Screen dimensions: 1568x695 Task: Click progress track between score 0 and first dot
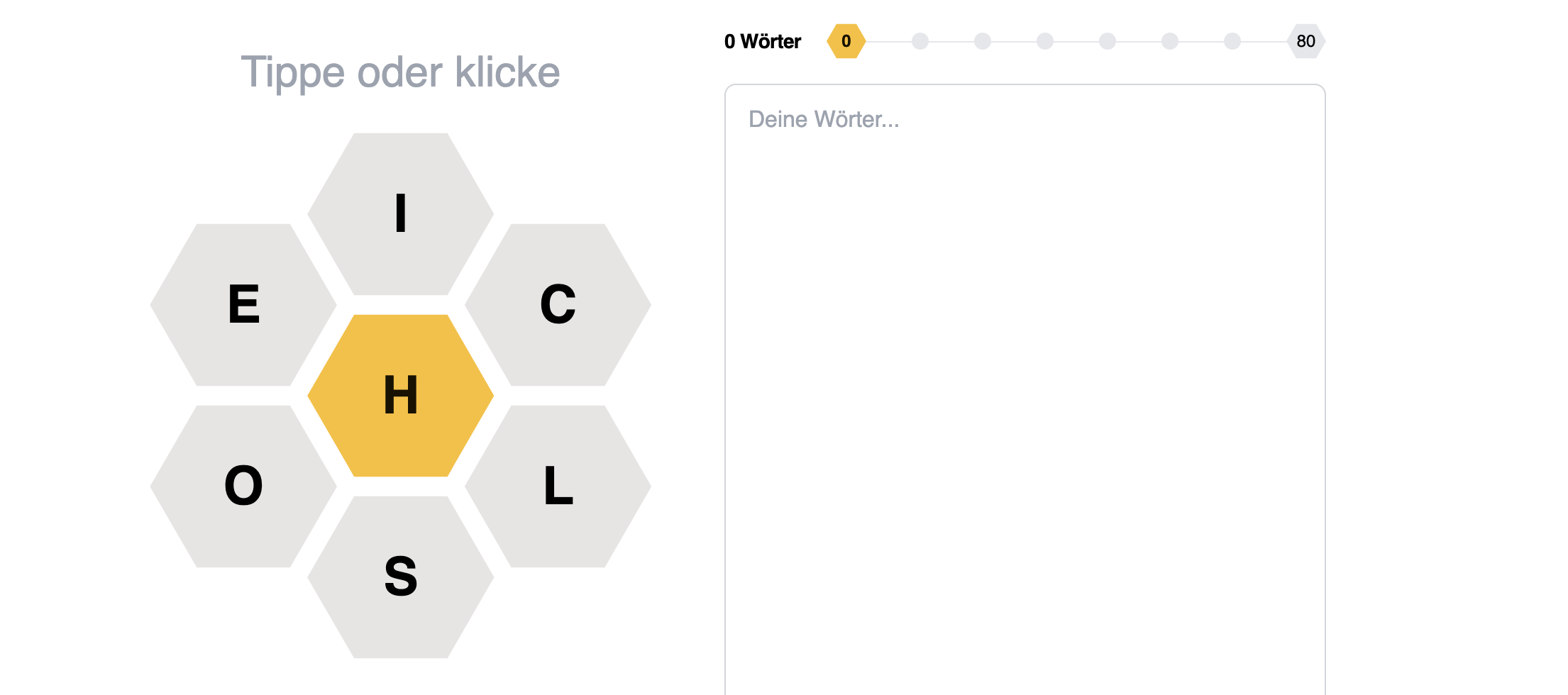[x=888, y=41]
